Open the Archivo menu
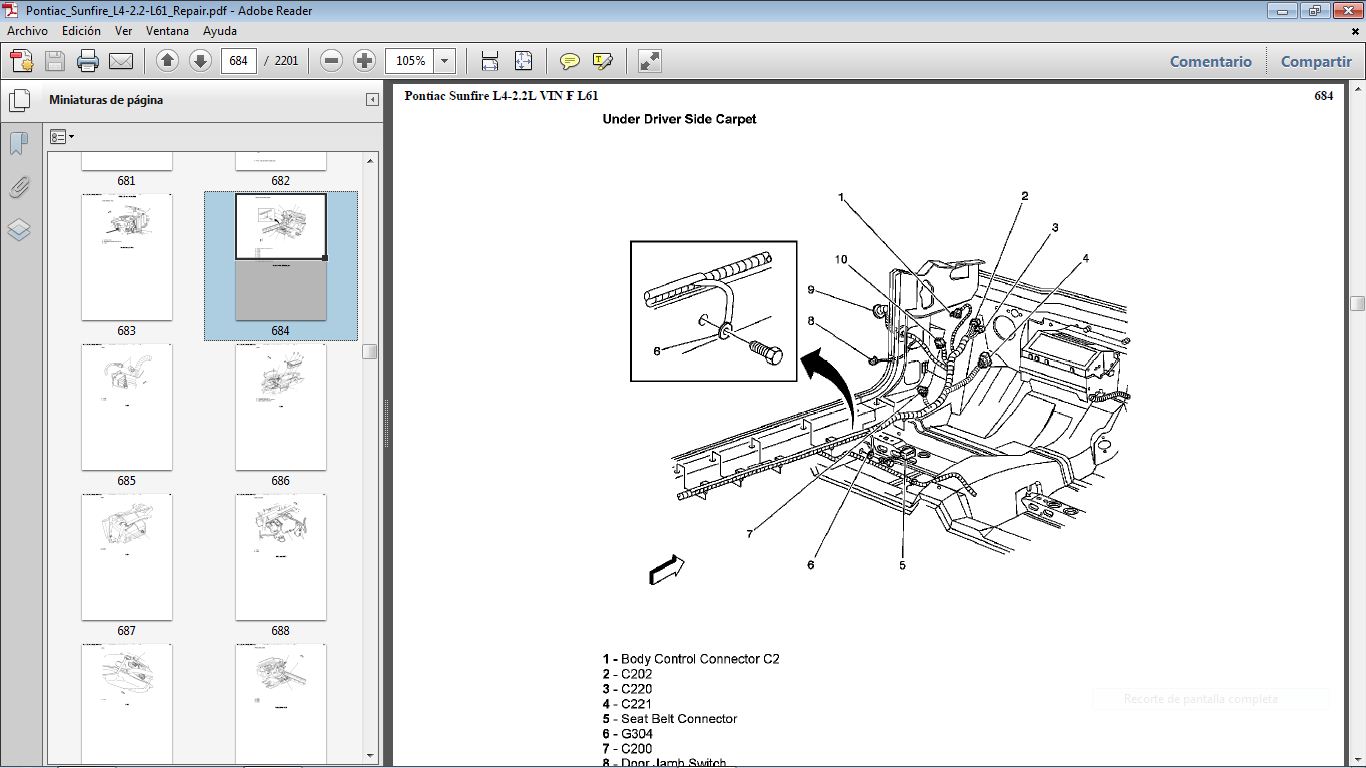 point(26,30)
